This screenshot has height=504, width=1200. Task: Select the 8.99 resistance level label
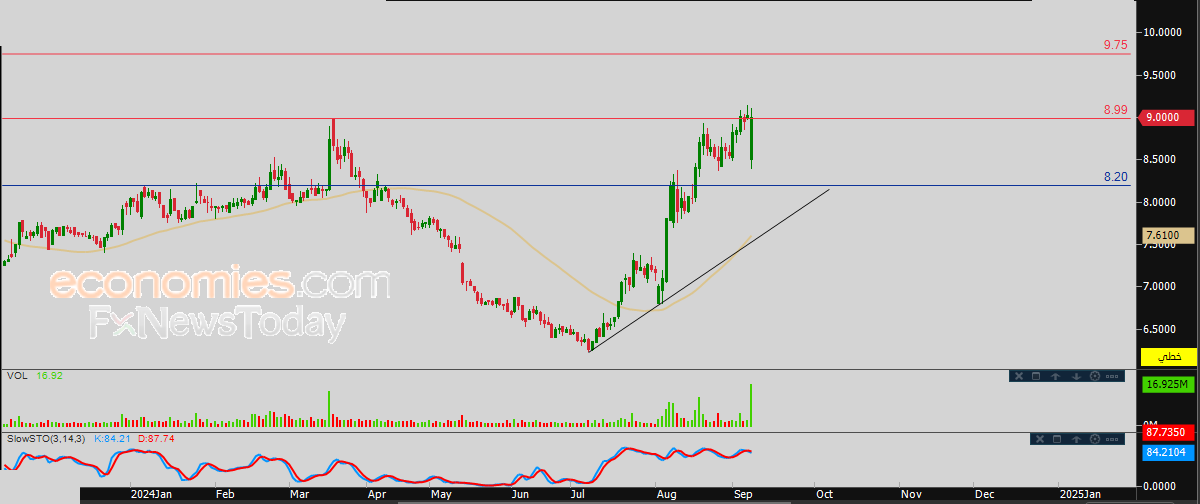1115,109
